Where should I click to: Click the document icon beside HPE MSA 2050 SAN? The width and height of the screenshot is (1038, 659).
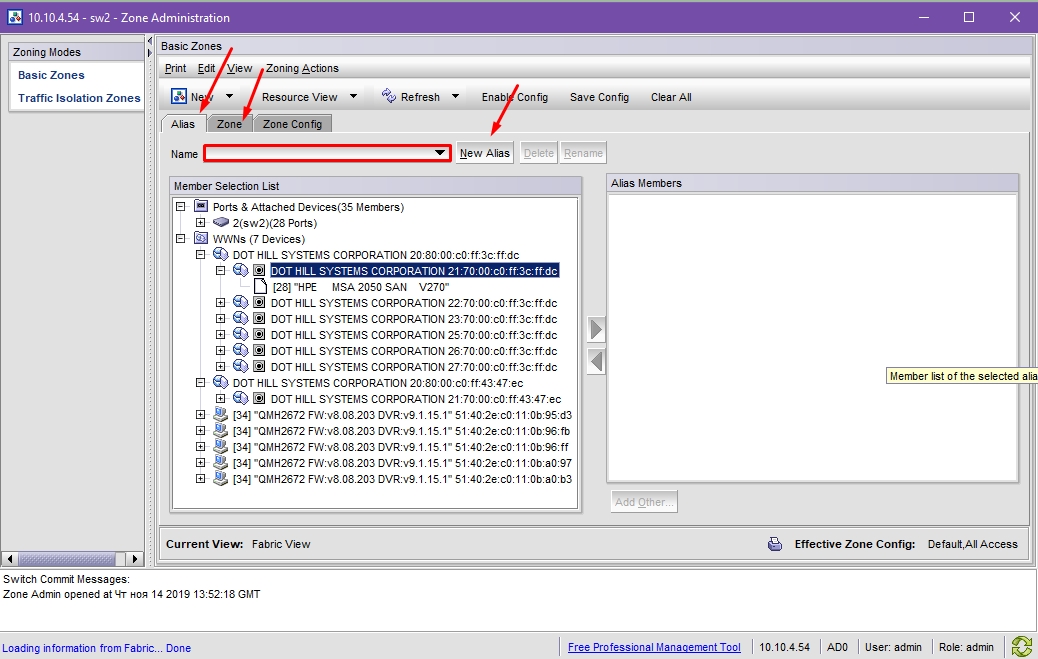(x=261, y=287)
